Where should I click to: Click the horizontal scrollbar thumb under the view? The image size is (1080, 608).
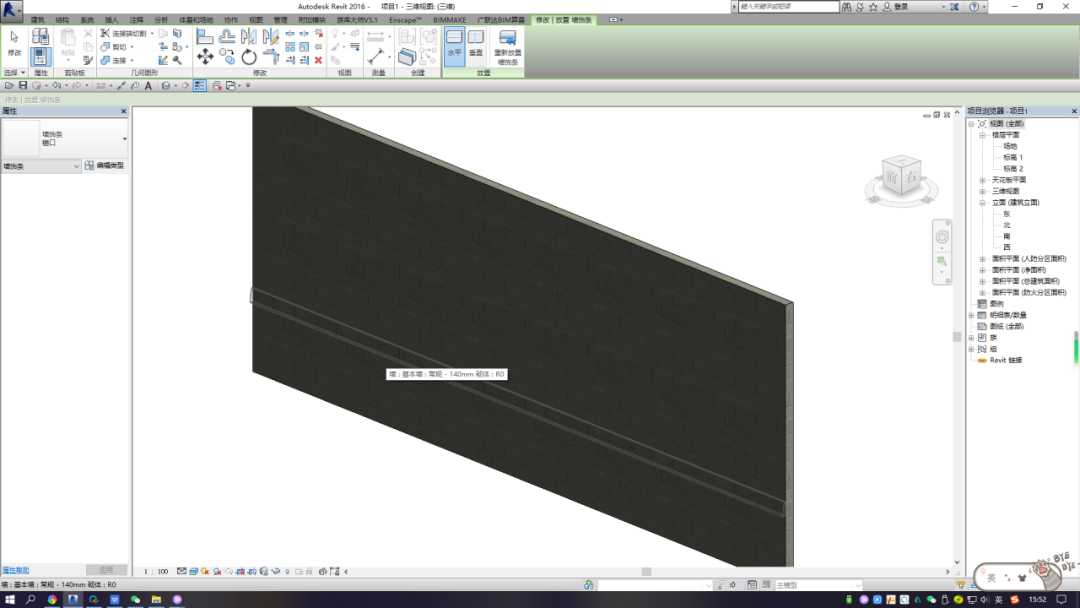click(x=646, y=572)
